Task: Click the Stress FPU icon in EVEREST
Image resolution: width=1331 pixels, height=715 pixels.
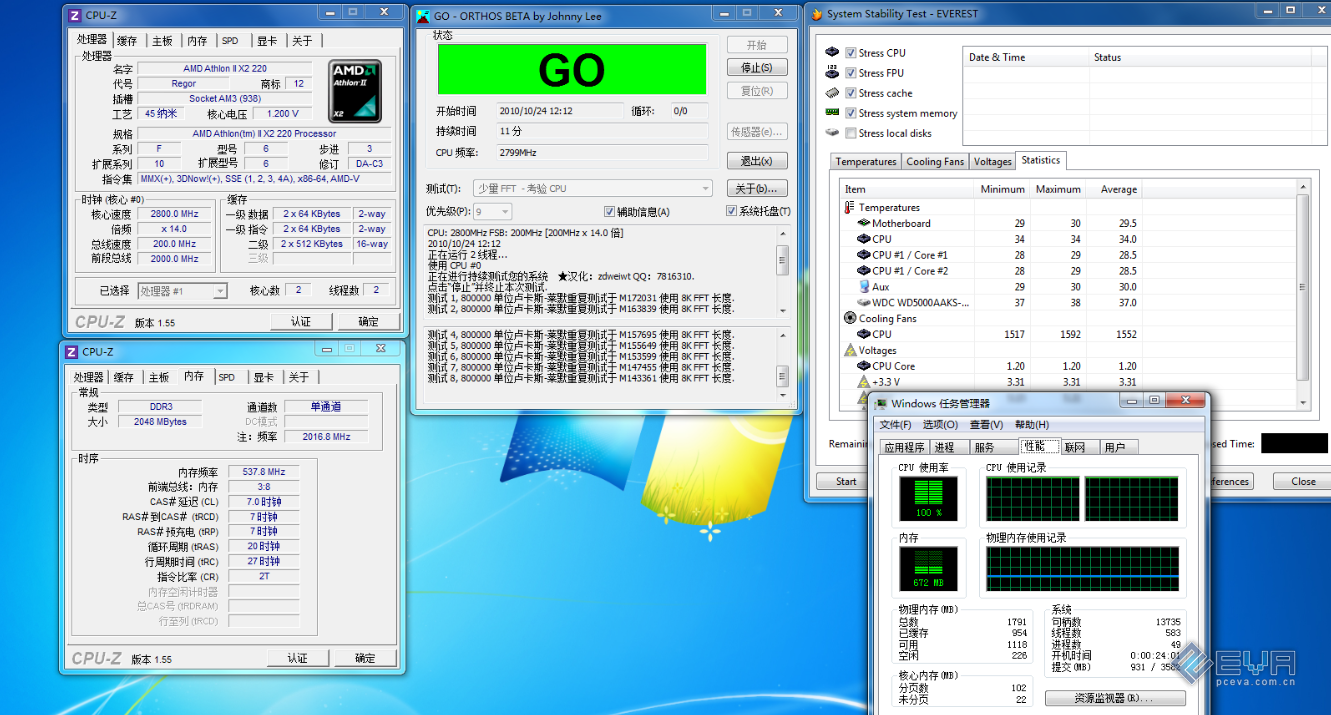Action: click(x=832, y=72)
